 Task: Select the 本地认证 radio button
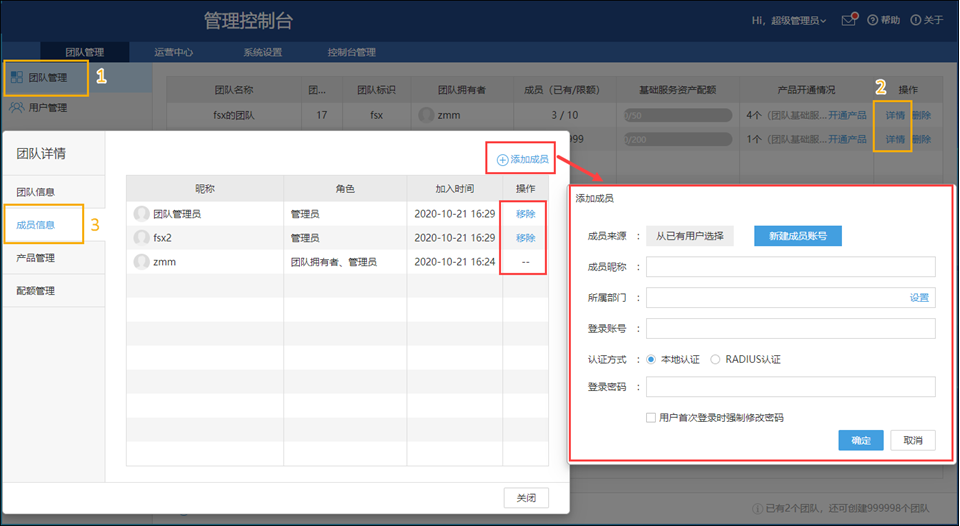652,359
